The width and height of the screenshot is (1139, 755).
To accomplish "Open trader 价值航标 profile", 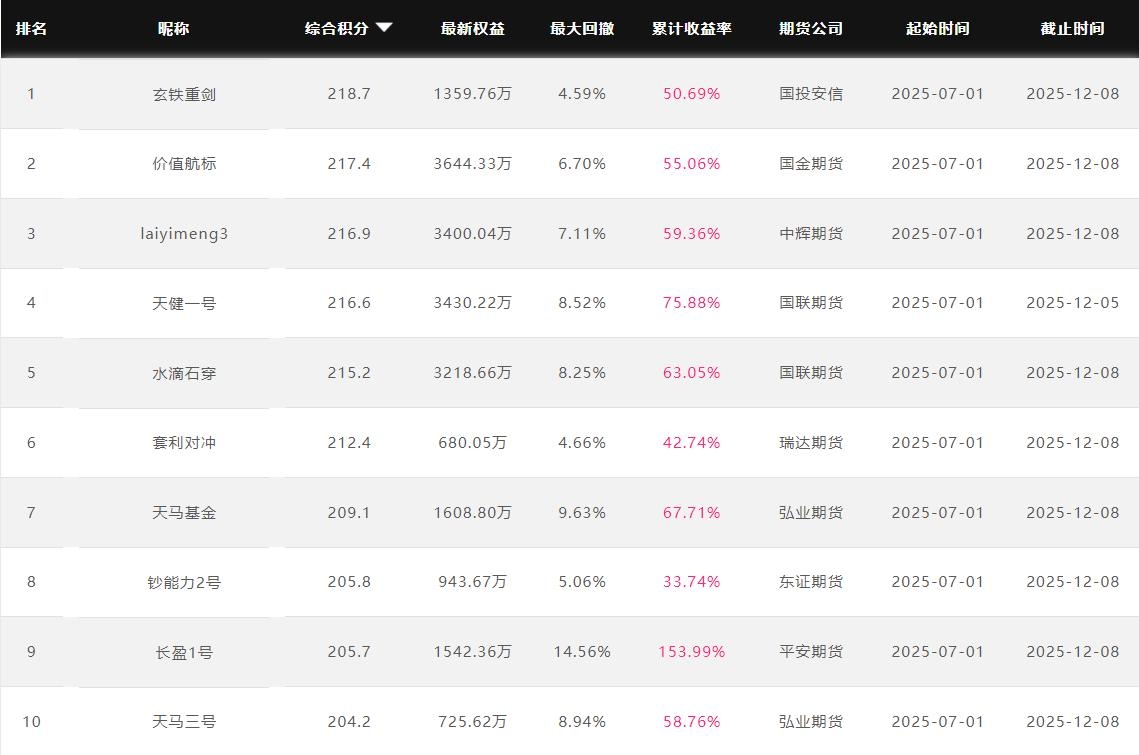I will [184, 164].
